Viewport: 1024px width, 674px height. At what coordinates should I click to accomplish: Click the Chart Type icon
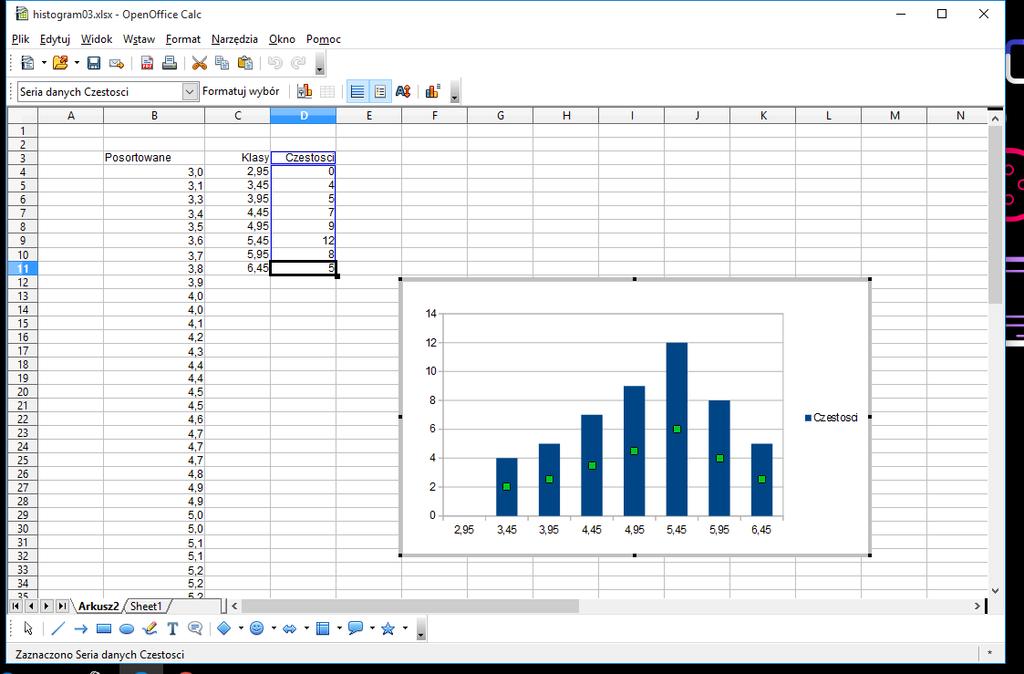point(304,91)
